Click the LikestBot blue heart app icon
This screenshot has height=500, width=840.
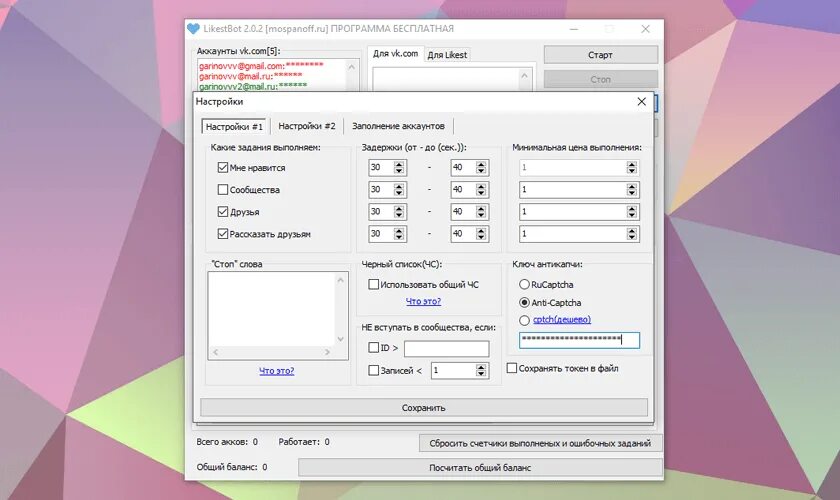coord(193,29)
